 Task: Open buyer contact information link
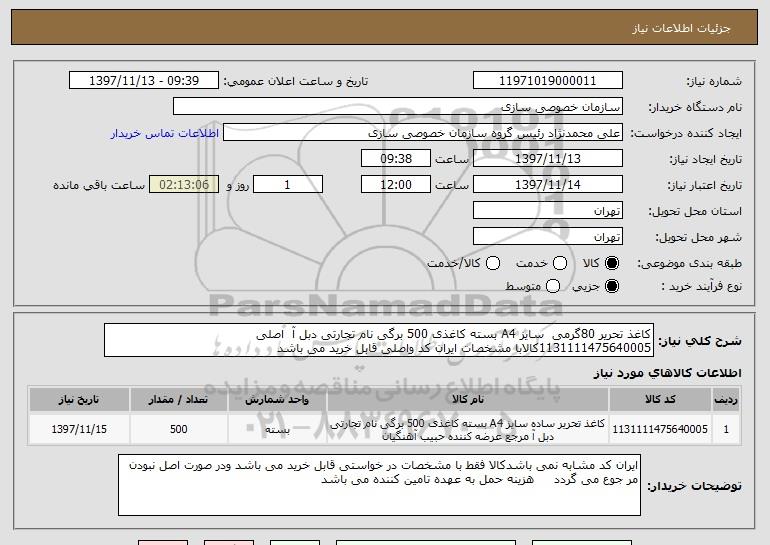(165, 133)
